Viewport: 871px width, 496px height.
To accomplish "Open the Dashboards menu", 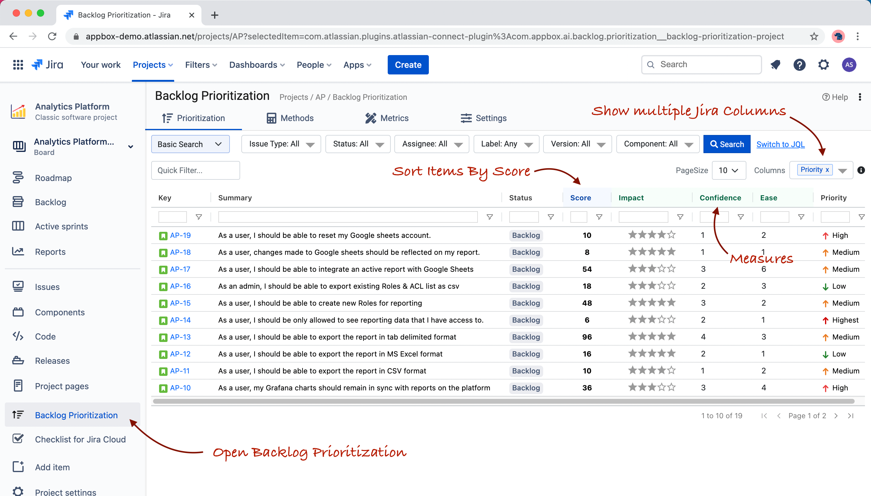I will tap(256, 65).
